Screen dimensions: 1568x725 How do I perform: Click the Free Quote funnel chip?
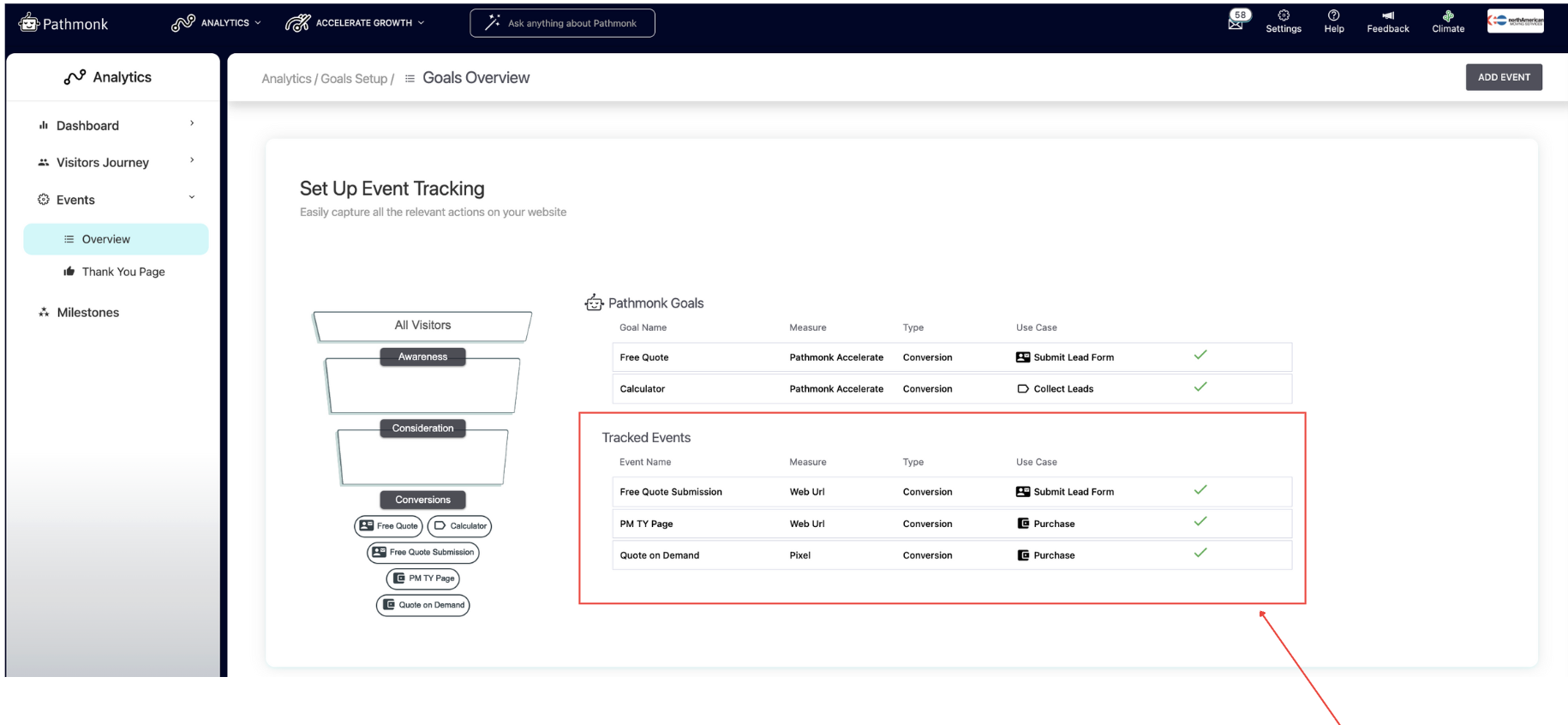pos(388,526)
